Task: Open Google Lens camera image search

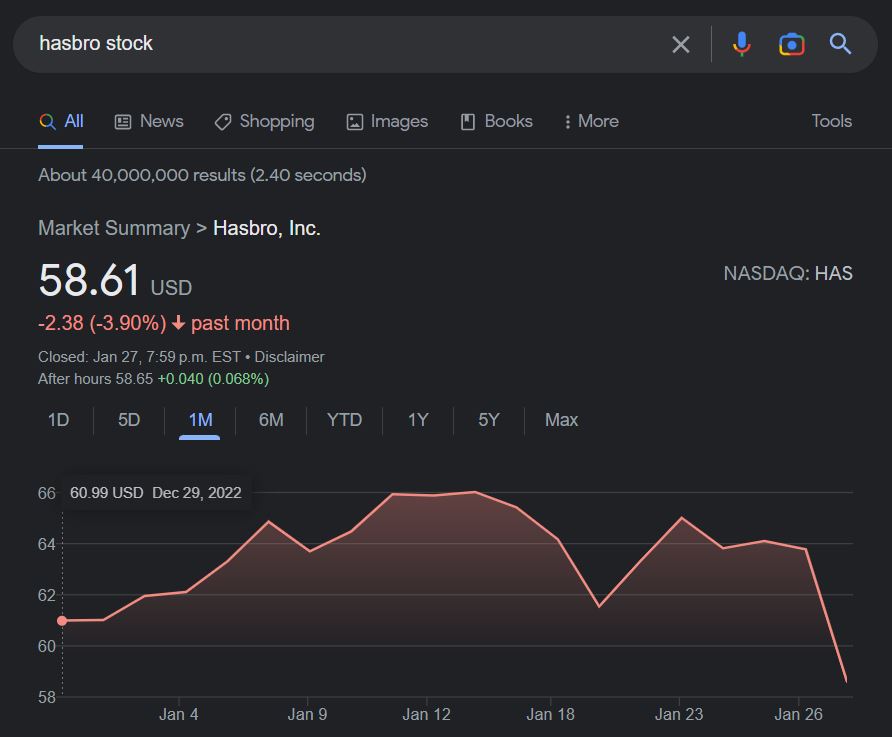Action: (x=791, y=44)
